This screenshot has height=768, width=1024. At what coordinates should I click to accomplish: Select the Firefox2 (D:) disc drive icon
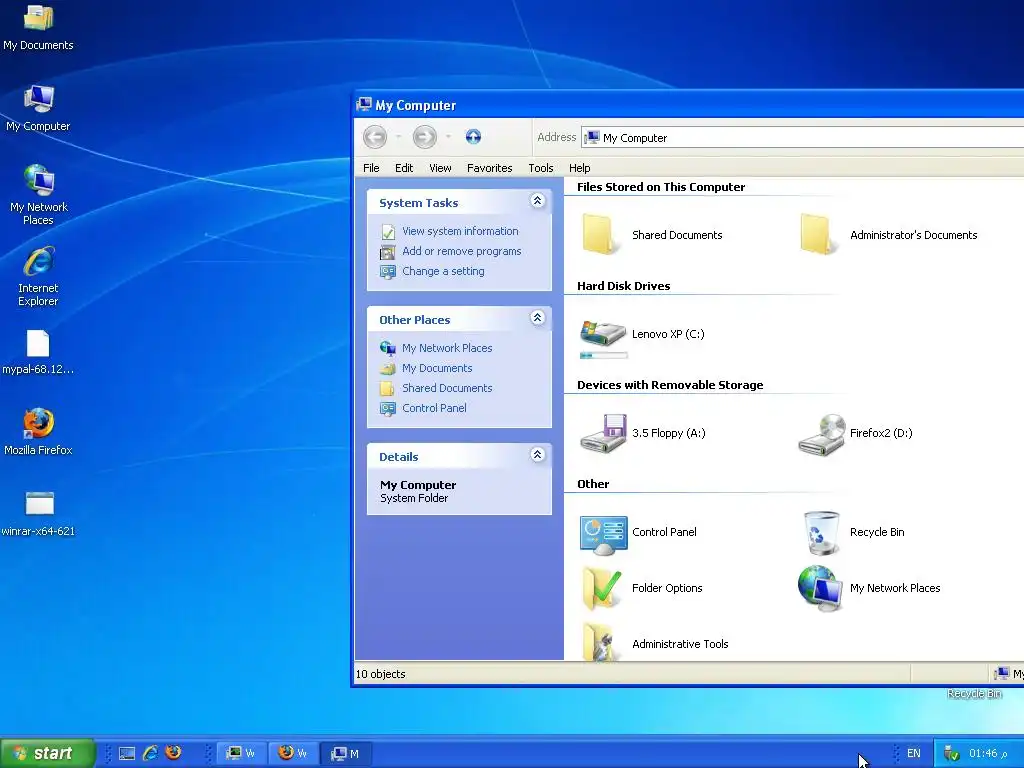822,434
